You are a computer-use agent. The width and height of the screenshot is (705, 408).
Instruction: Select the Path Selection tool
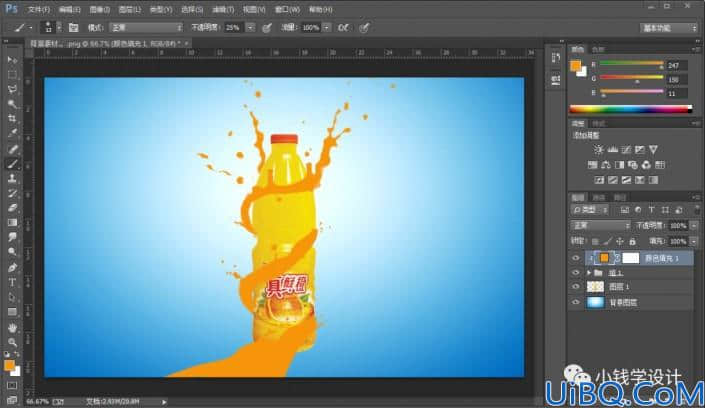(x=12, y=297)
